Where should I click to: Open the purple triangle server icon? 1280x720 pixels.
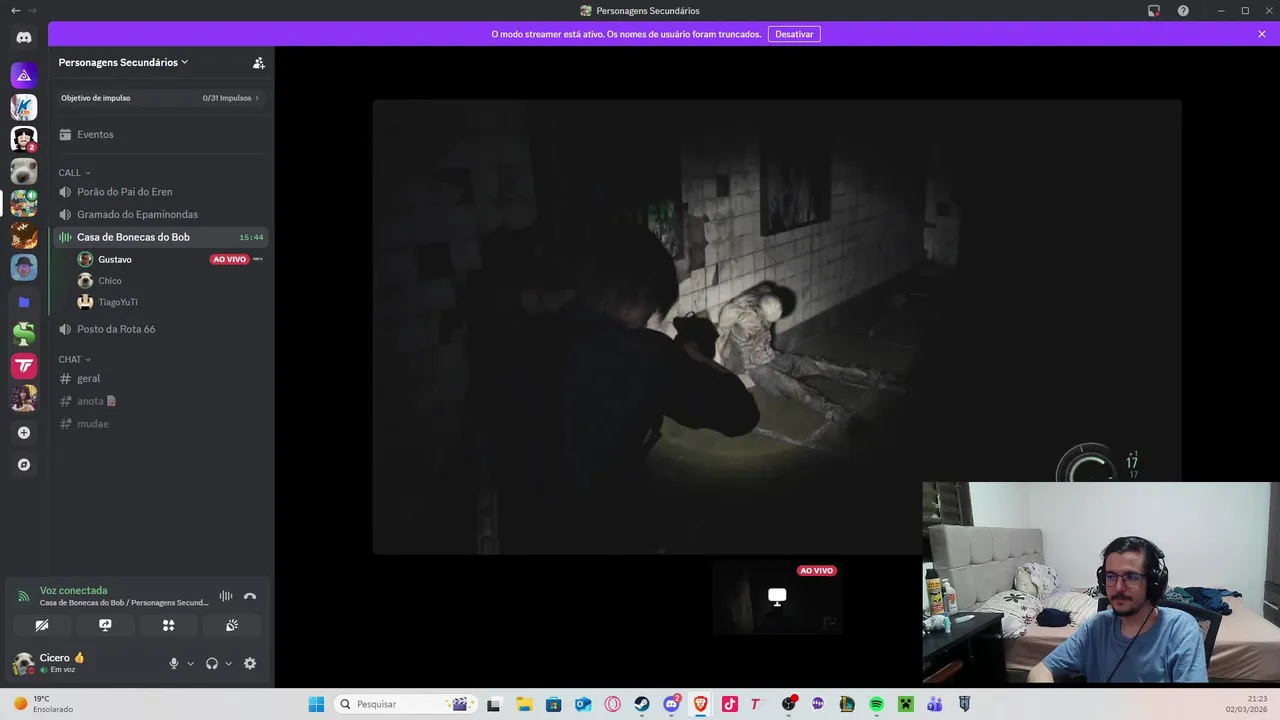coord(24,75)
